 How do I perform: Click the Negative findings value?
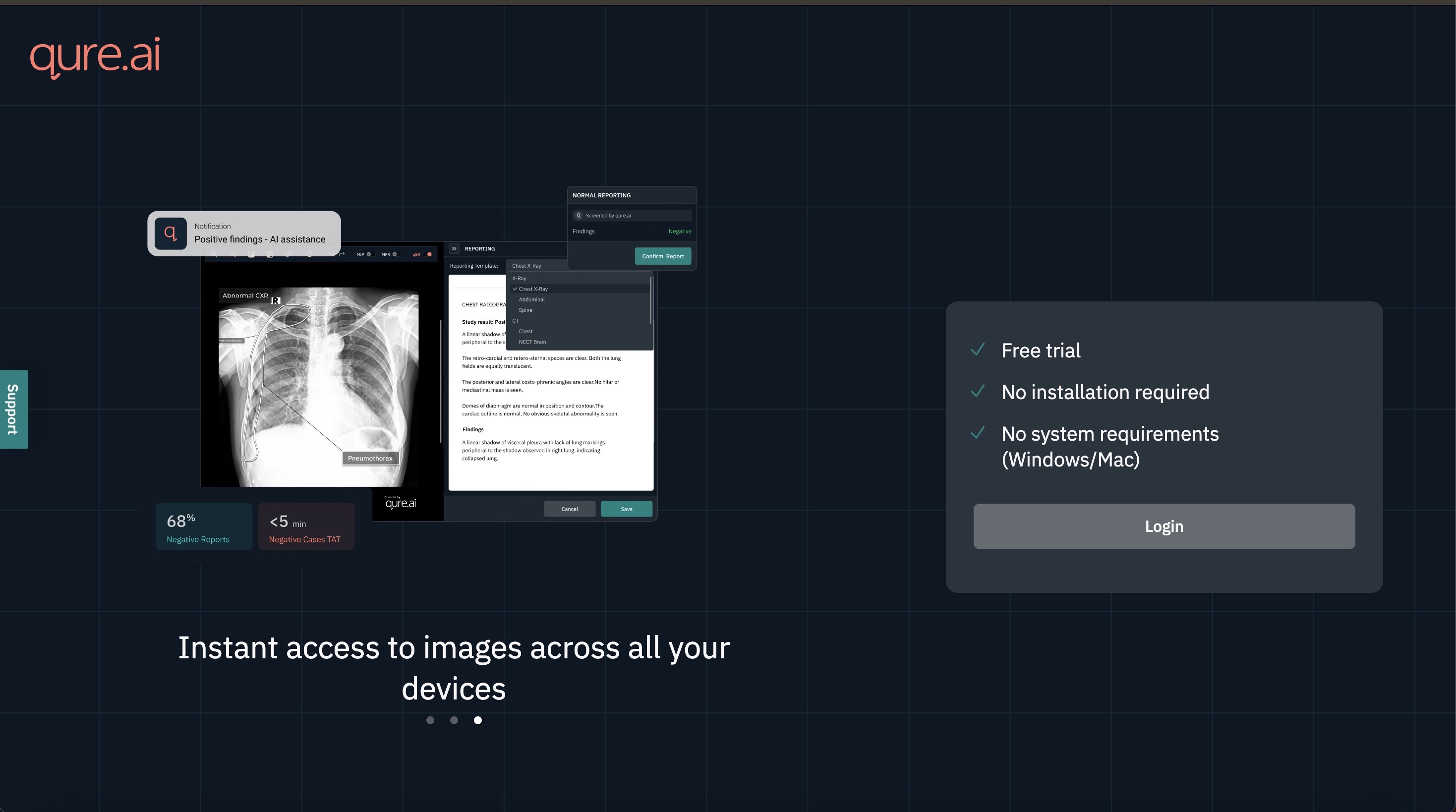[679, 231]
